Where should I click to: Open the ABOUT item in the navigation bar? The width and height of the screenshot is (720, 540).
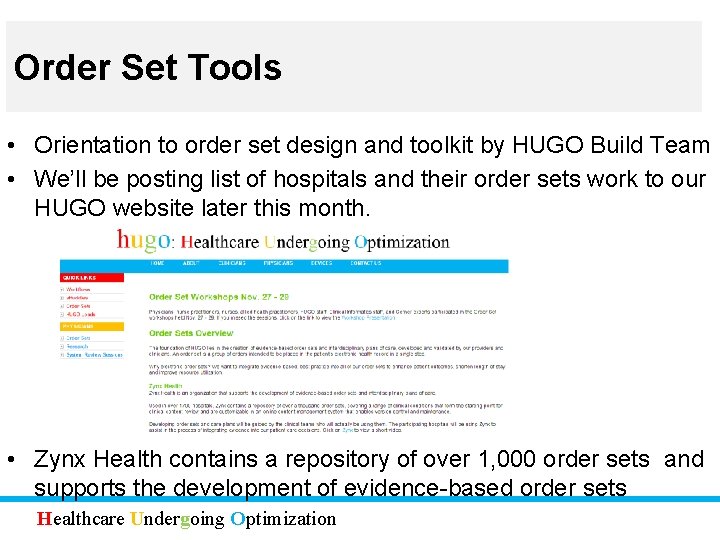coord(191,263)
